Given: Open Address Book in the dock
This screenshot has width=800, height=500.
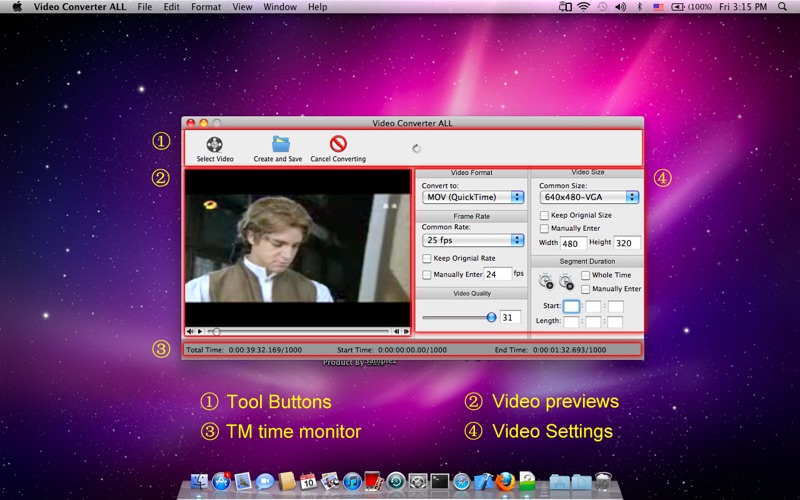Looking at the screenshot, I should (x=287, y=481).
